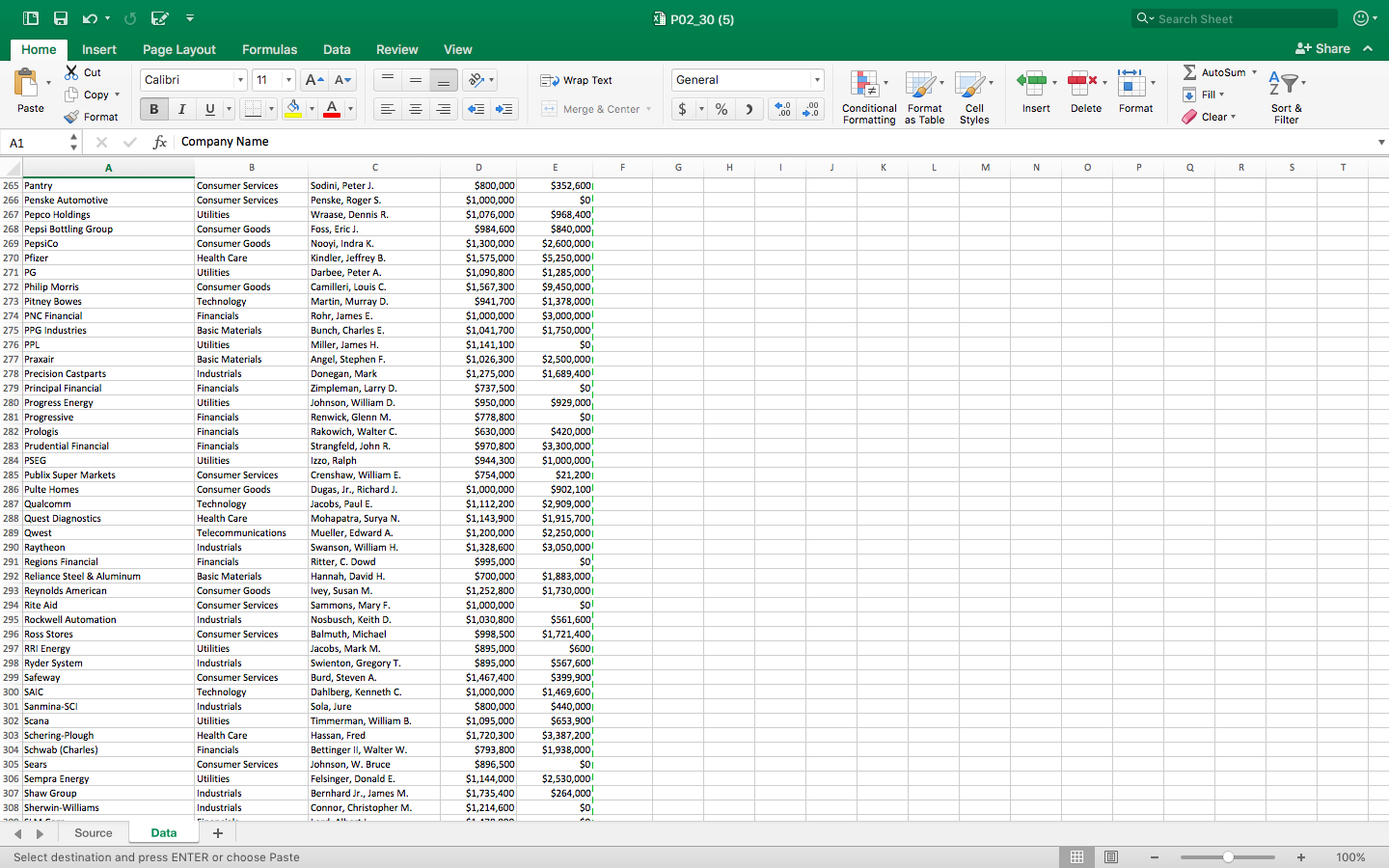The width and height of the screenshot is (1389, 868).
Task: Click the text orientation icon
Action: pyautogui.click(x=476, y=80)
